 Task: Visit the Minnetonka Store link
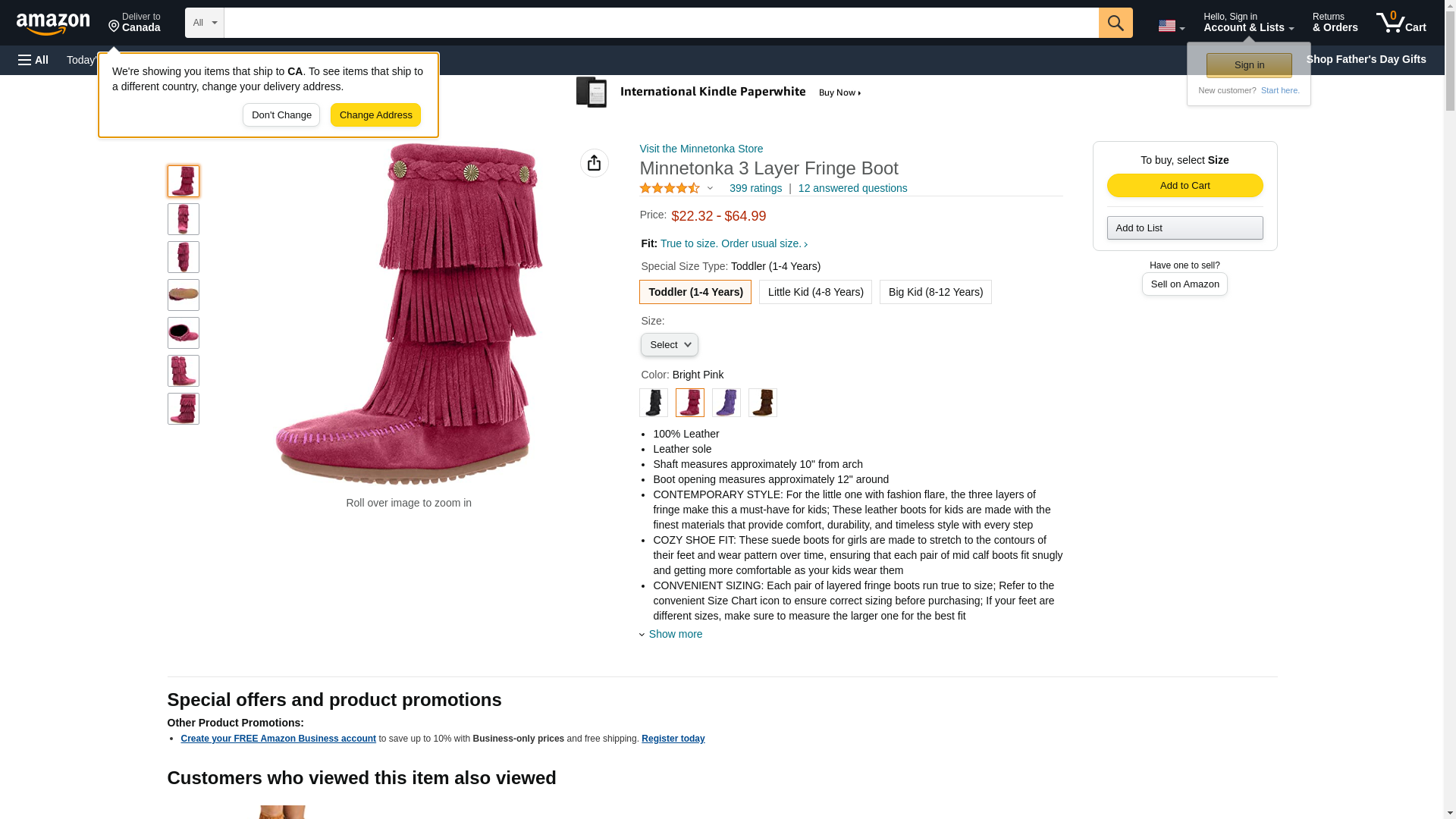701,149
